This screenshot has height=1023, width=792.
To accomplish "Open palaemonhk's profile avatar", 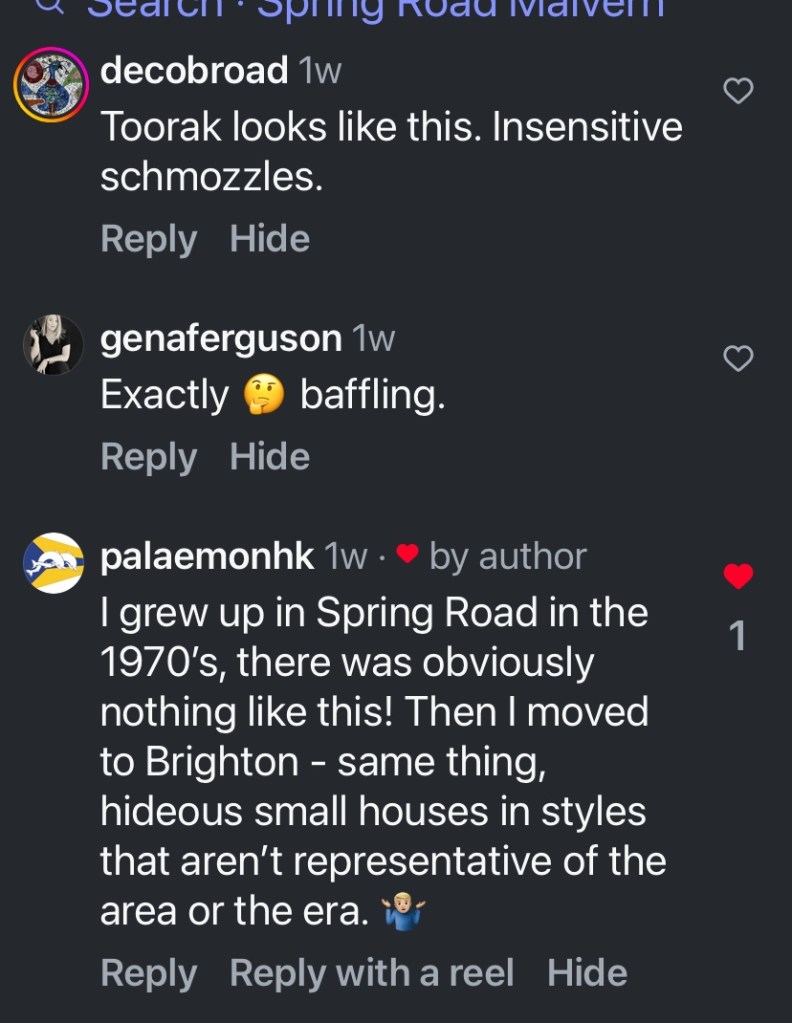I will 53,562.
